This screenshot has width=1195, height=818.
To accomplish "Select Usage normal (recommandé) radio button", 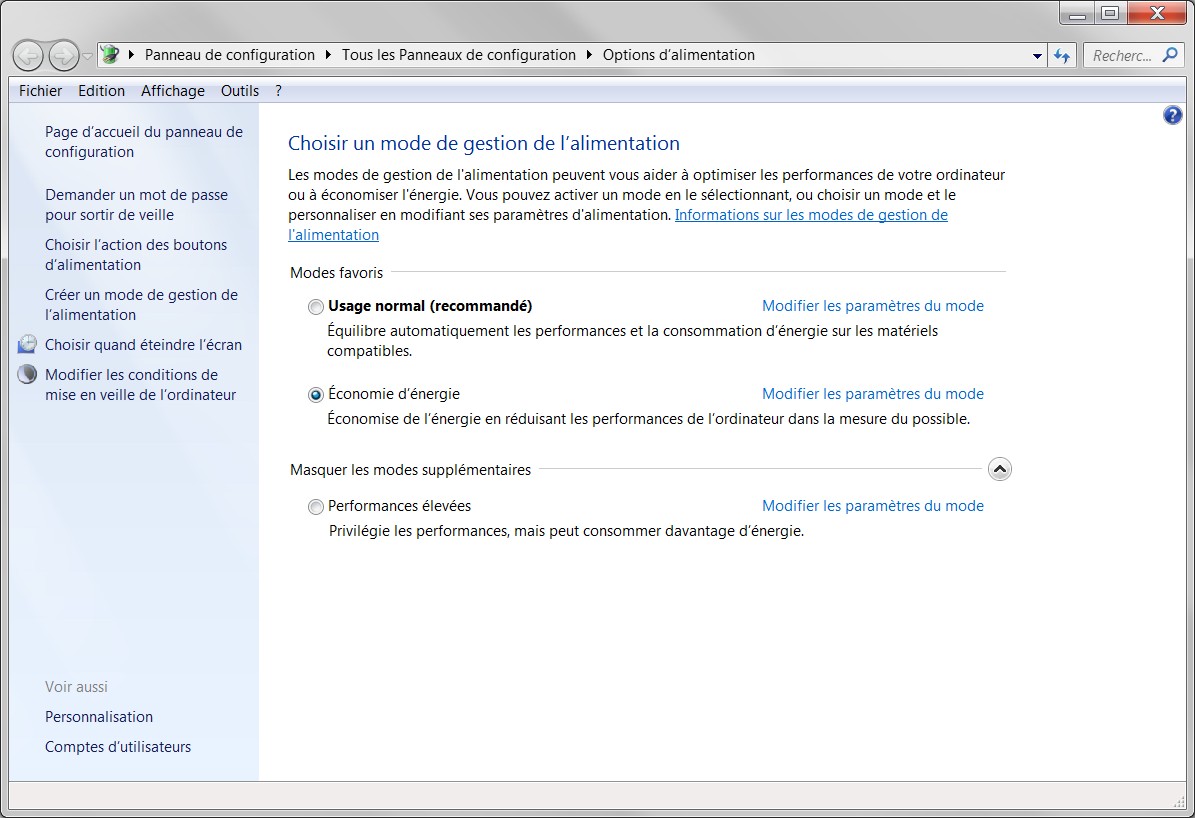I will pyautogui.click(x=316, y=306).
